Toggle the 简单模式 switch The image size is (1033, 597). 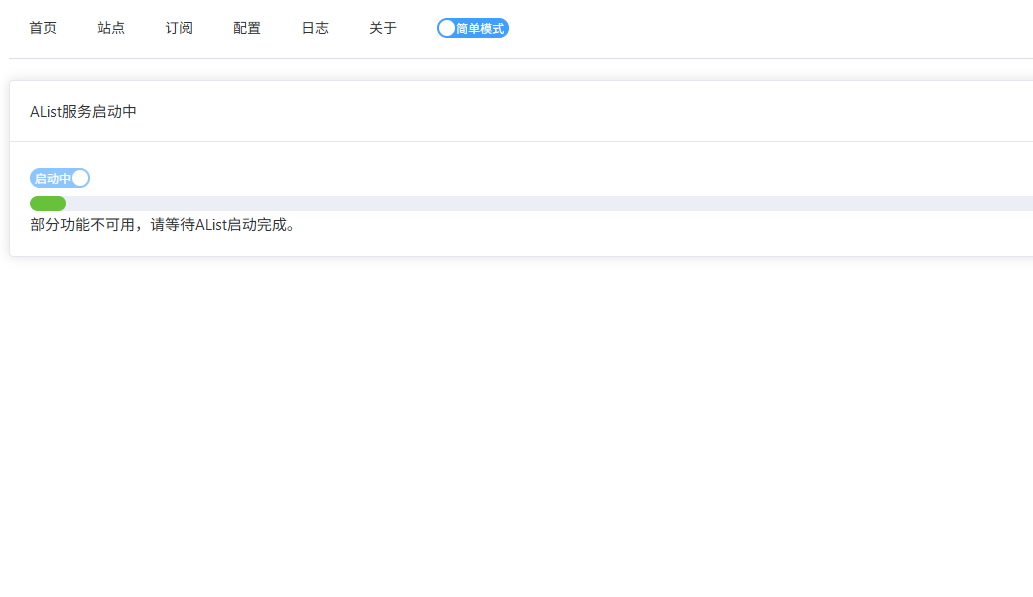coord(473,28)
